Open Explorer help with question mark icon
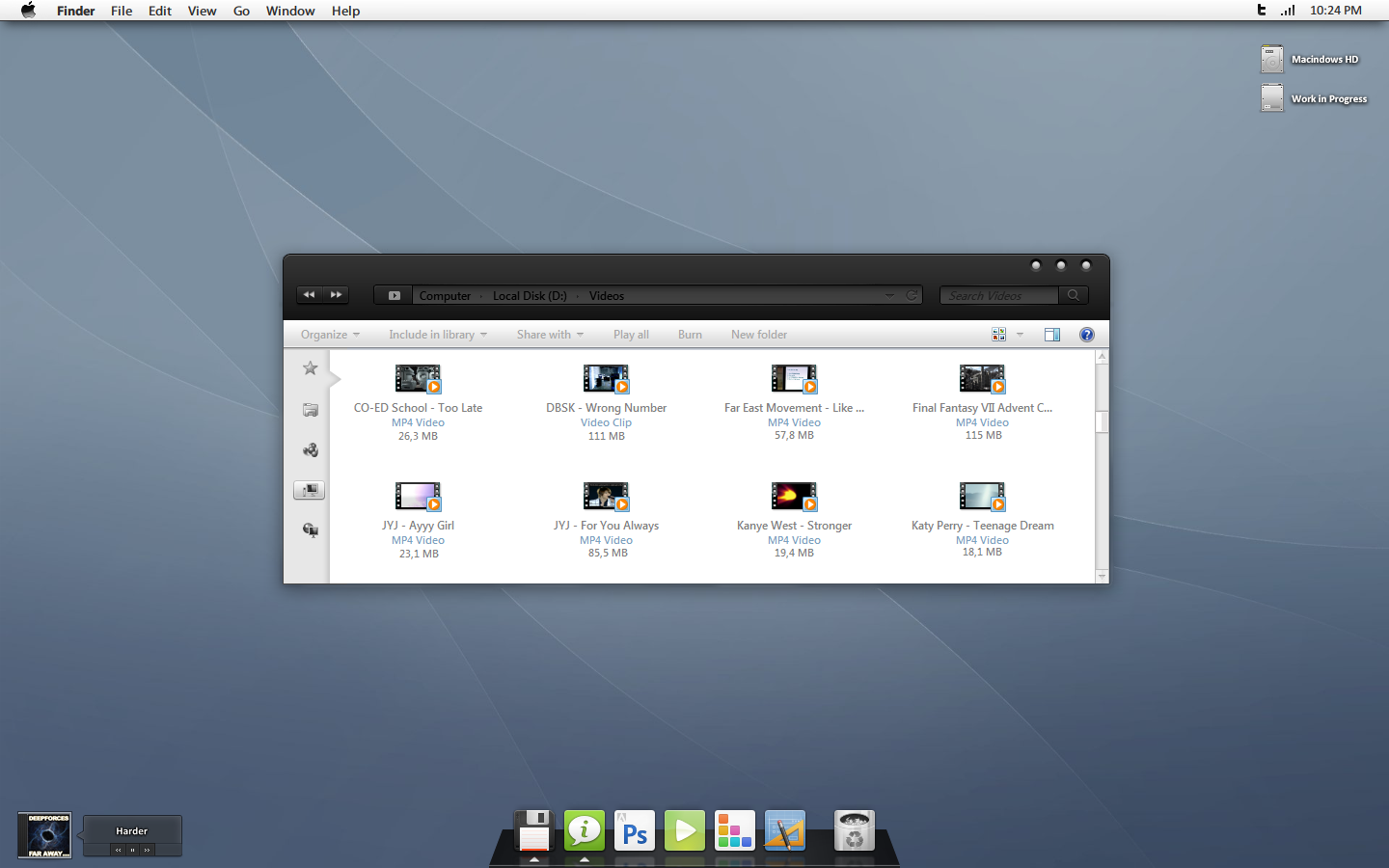 coord(1087,335)
